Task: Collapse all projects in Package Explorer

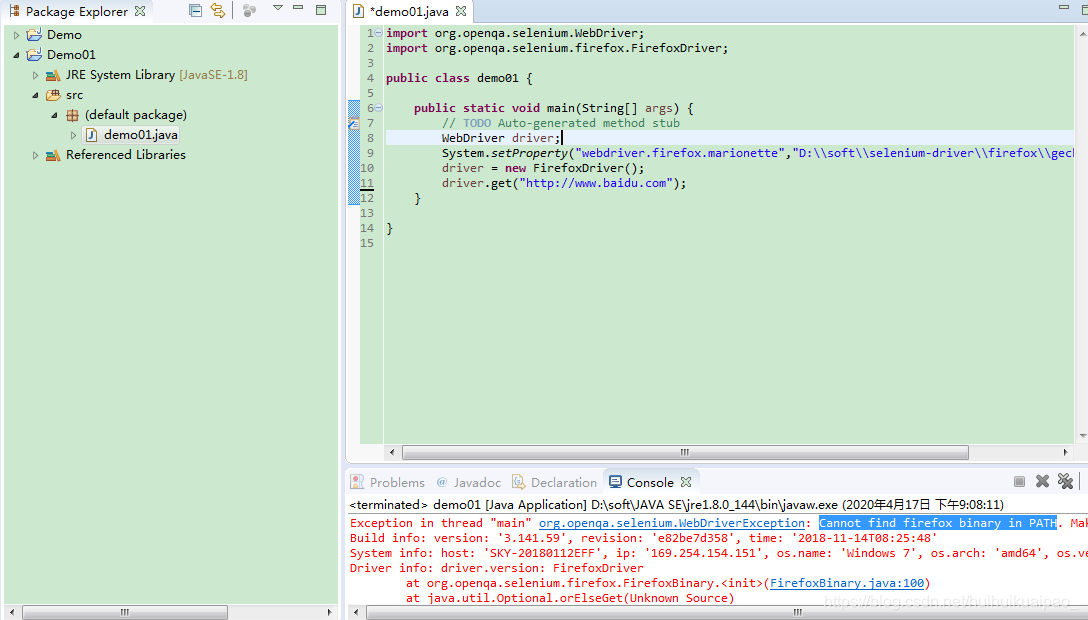Action: (194, 10)
